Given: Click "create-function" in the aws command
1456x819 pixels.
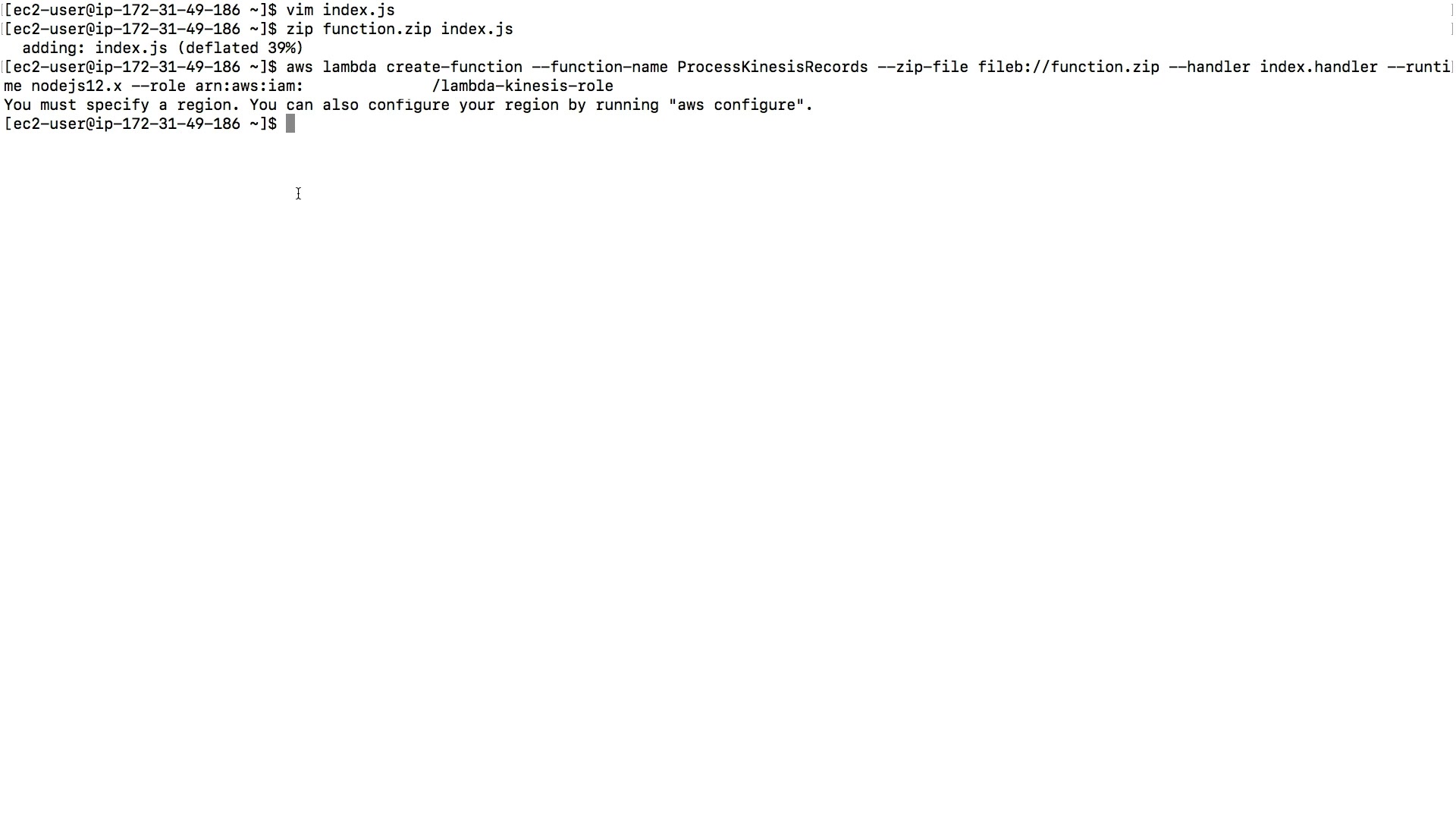Looking at the screenshot, I should tap(454, 67).
